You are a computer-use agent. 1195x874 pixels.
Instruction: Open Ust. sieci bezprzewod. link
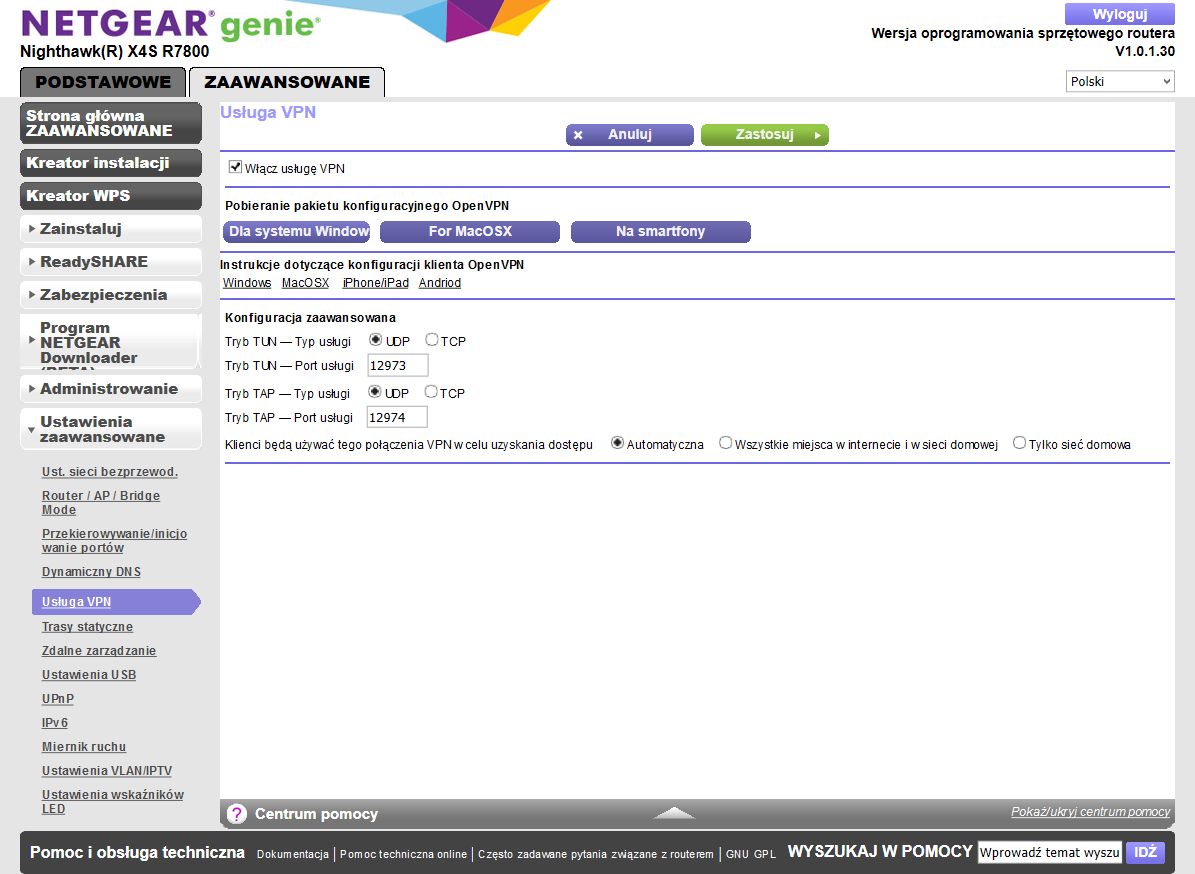[110, 472]
